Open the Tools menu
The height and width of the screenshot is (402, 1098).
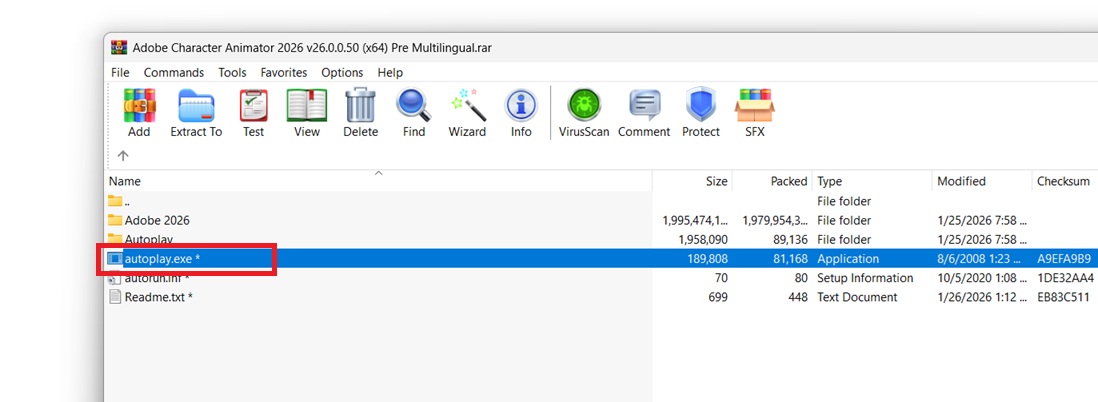[x=232, y=72]
